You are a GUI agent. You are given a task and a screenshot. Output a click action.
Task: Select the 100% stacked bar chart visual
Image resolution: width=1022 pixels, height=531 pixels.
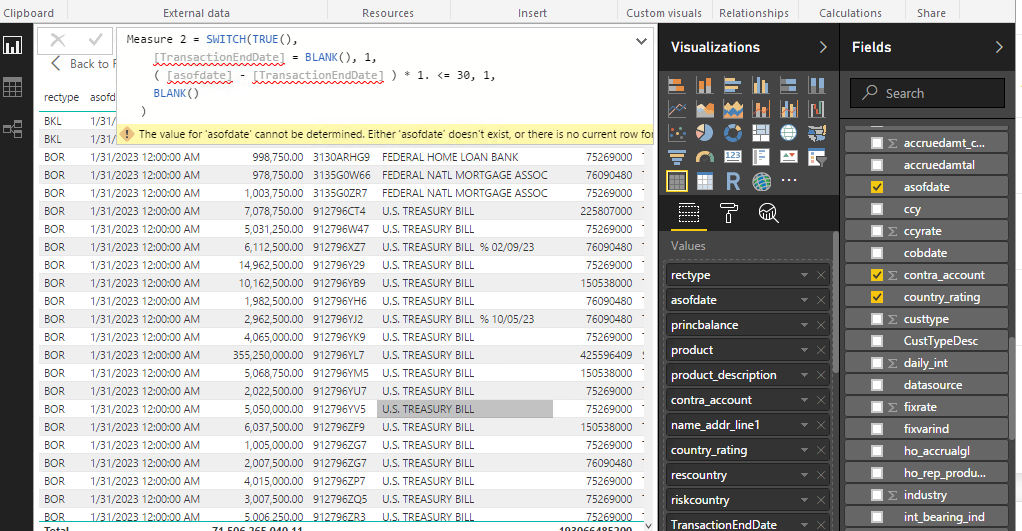pyautogui.click(x=789, y=85)
